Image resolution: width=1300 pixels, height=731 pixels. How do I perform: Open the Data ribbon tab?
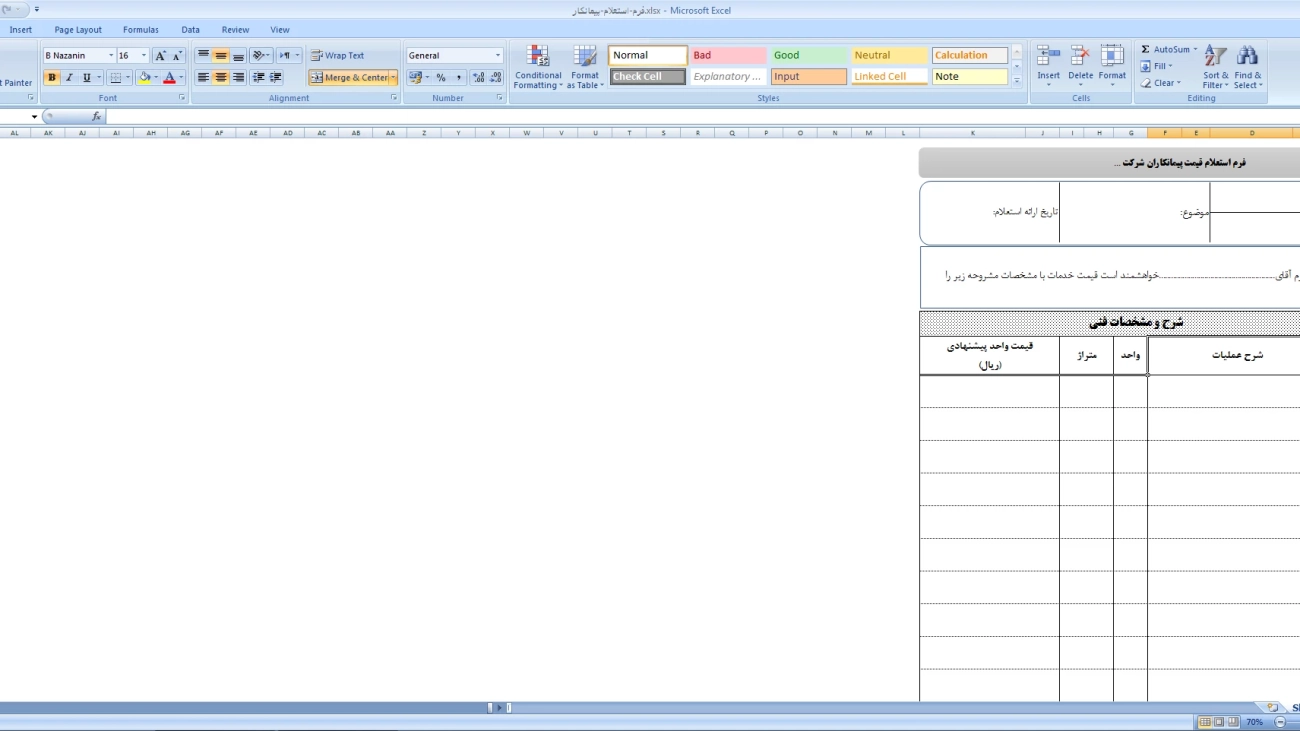tap(190, 30)
